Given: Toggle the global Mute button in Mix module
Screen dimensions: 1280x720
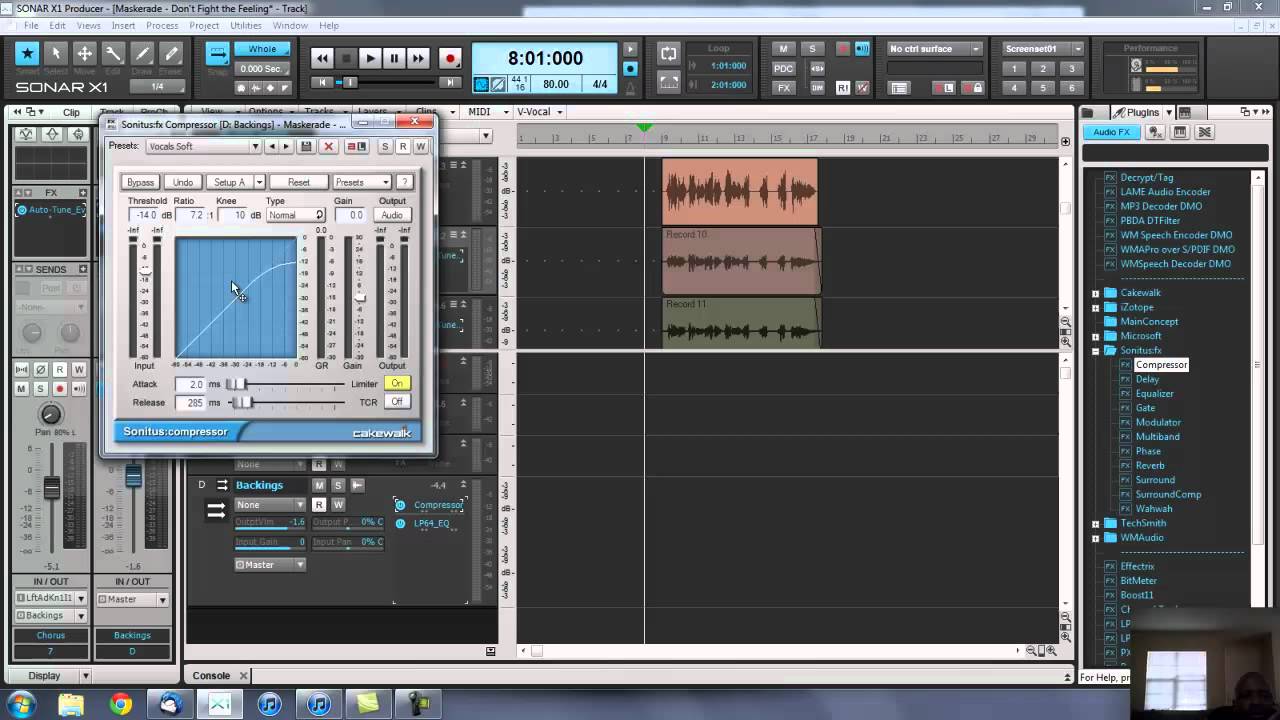Looking at the screenshot, I should pos(784,49).
